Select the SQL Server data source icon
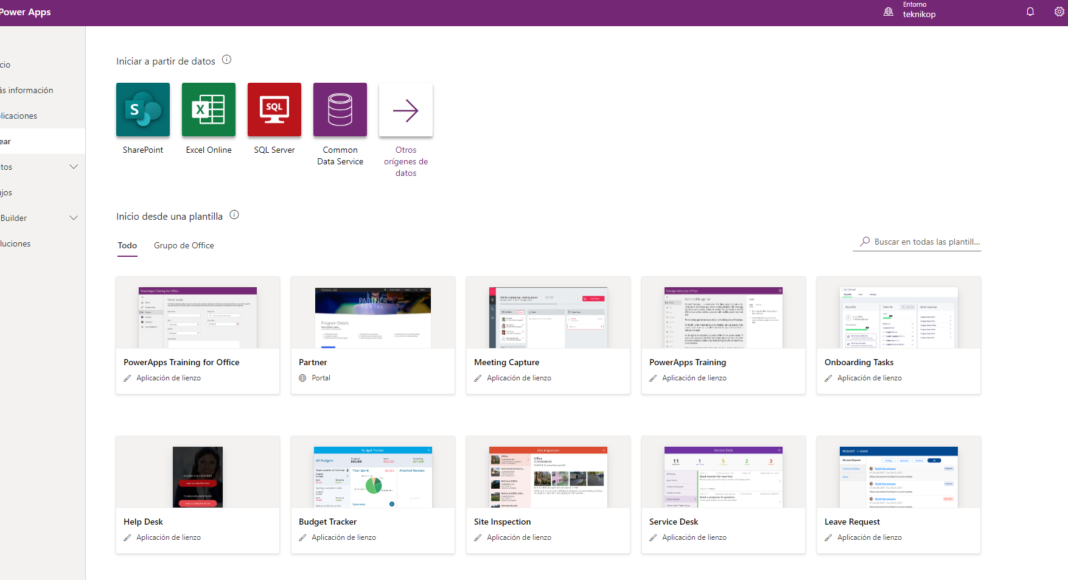 click(274, 110)
